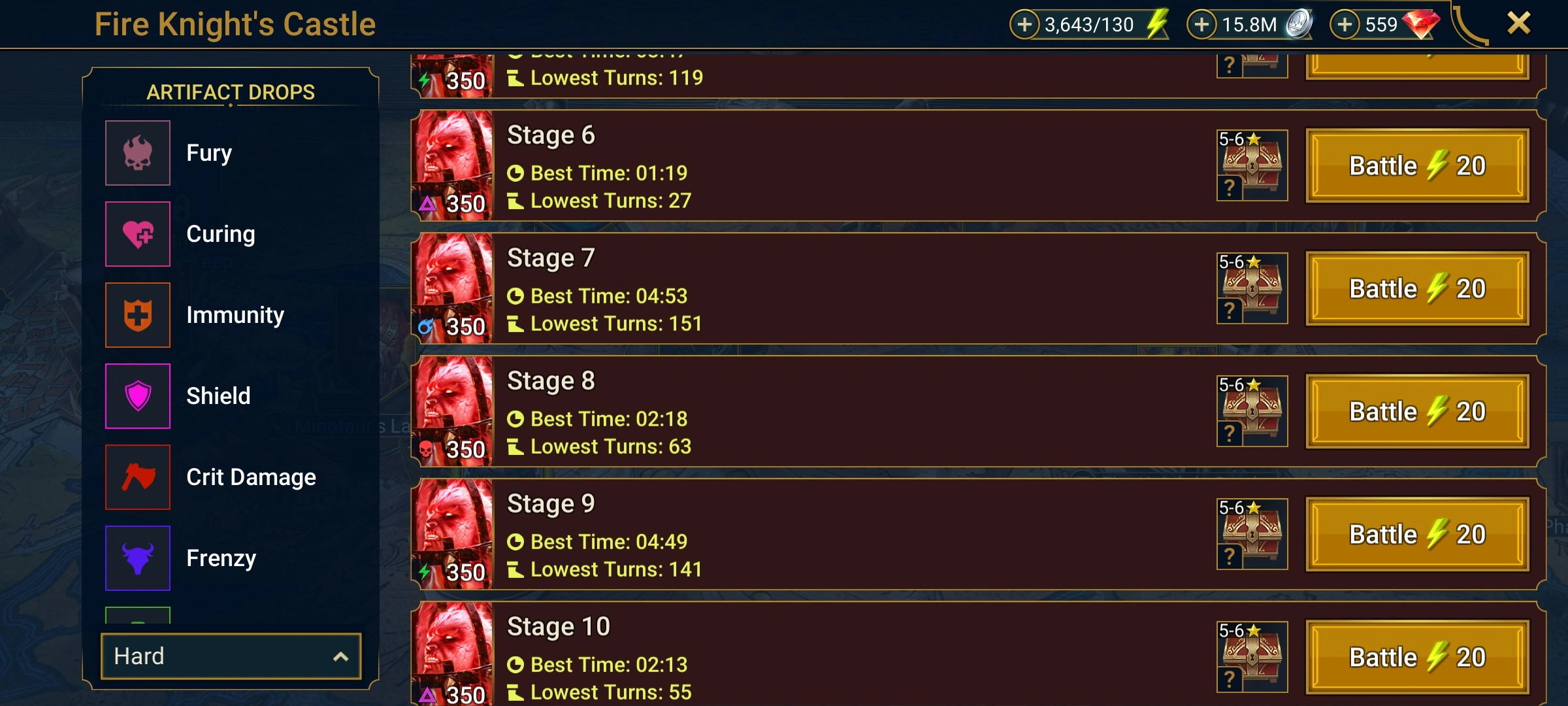
Task: Select the Frenzy bull icon
Action: [138, 558]
